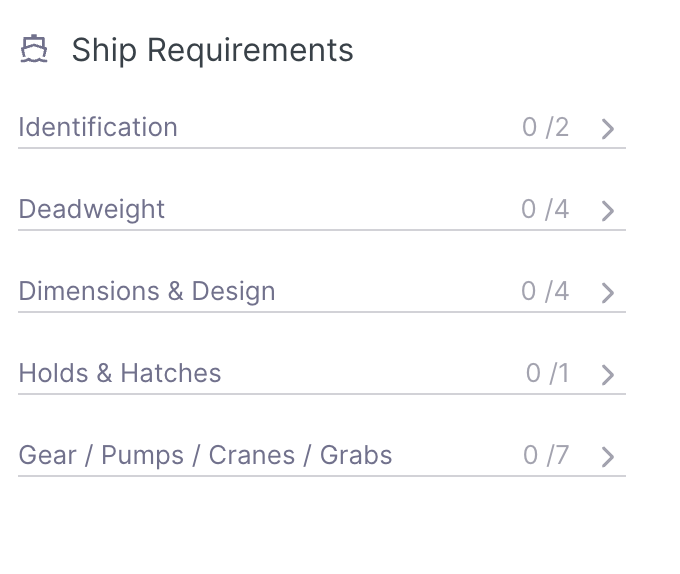The width and height of the screenshot is (680, 574).
Task: Click the Holds & Hatches chevron icon
Action: [x=608, y=375]
